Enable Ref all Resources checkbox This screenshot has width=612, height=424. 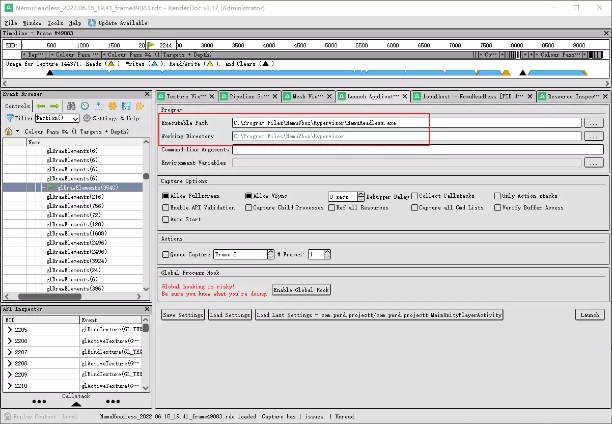pyautogui.click(x=331, y=208)
